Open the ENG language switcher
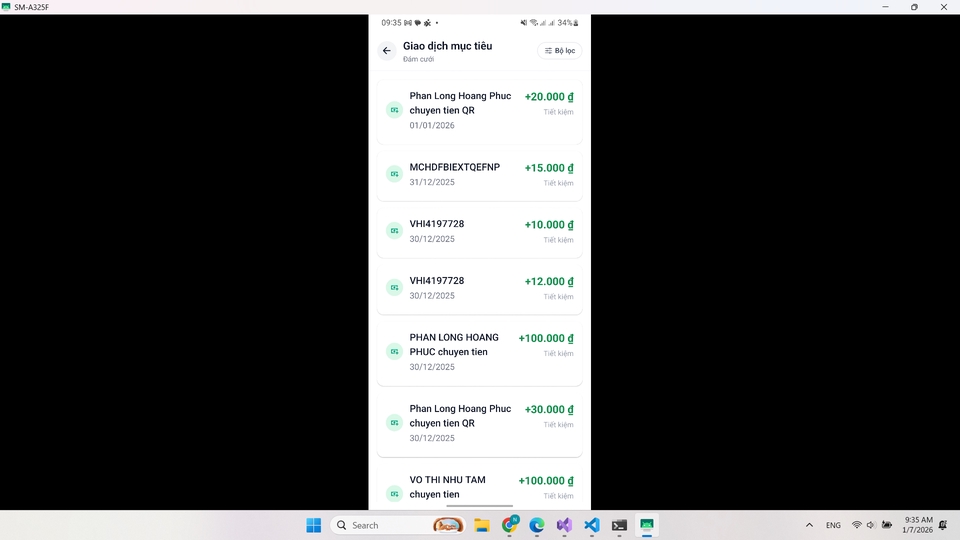Viewport: 960px width, 540px height. pyautogui.click(x=833, y=525)
